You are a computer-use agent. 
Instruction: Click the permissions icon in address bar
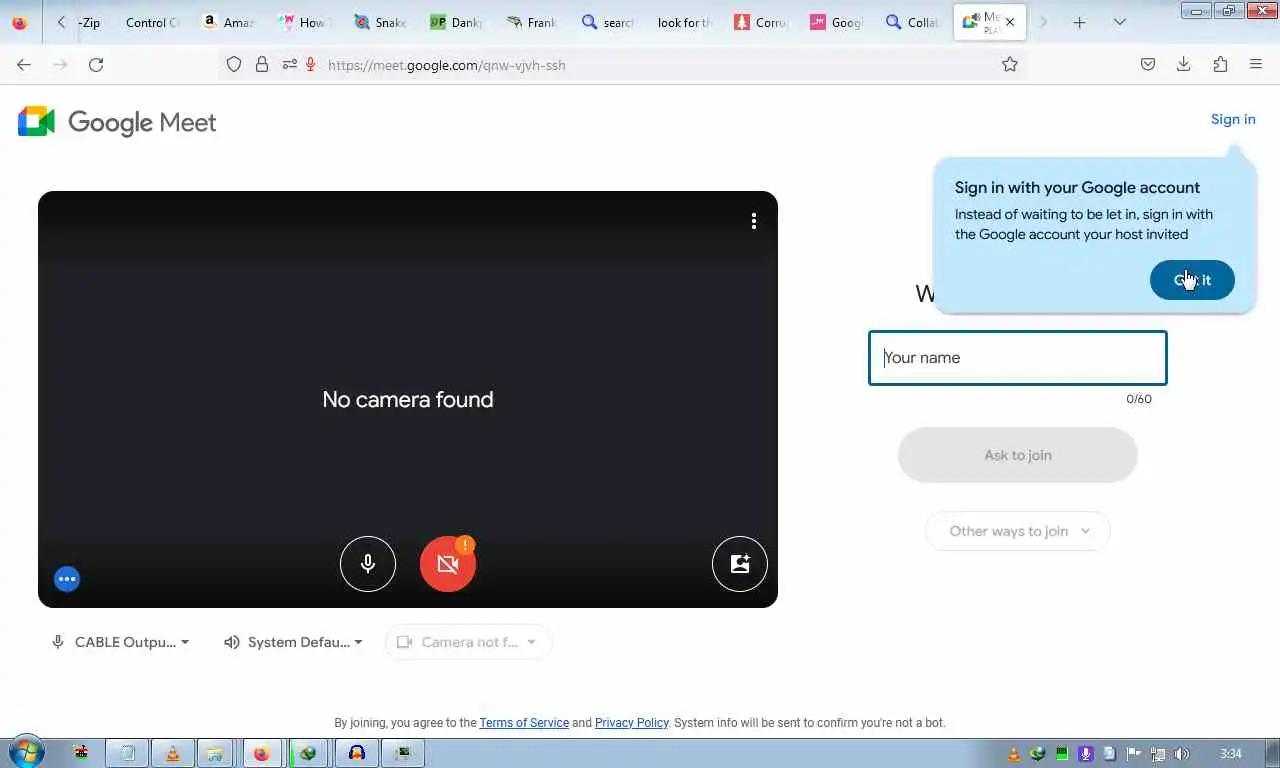[x=289, y=65]
